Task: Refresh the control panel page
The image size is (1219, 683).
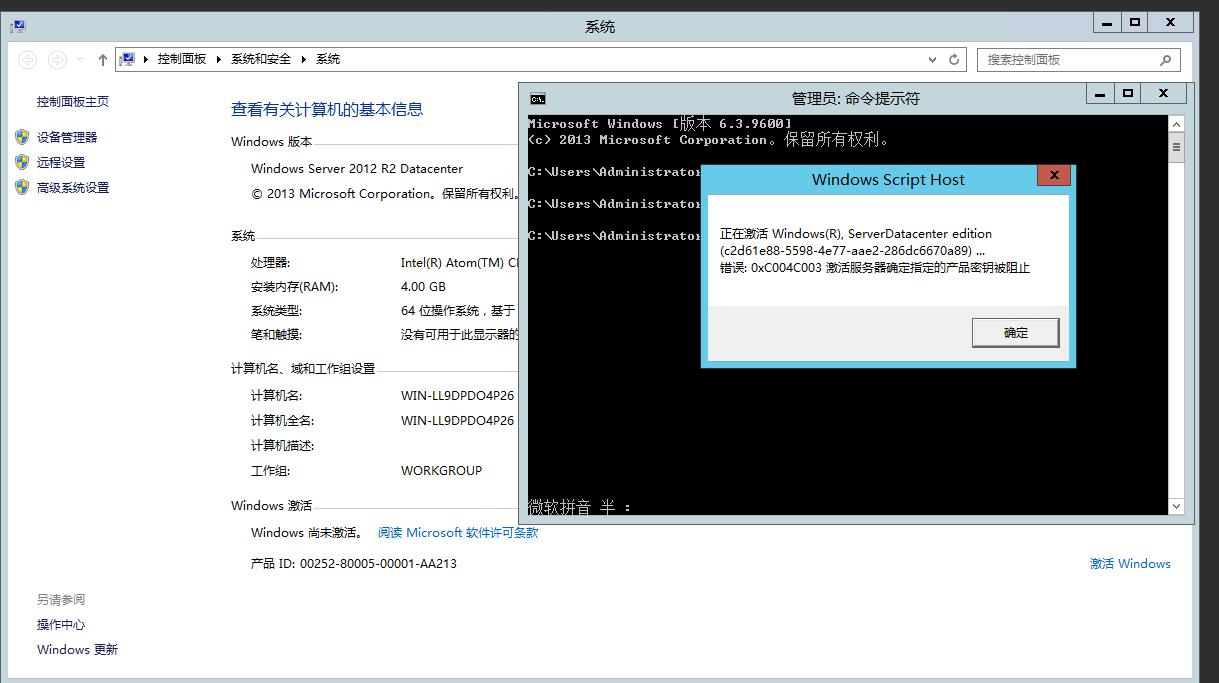Action: click(954, 59)
